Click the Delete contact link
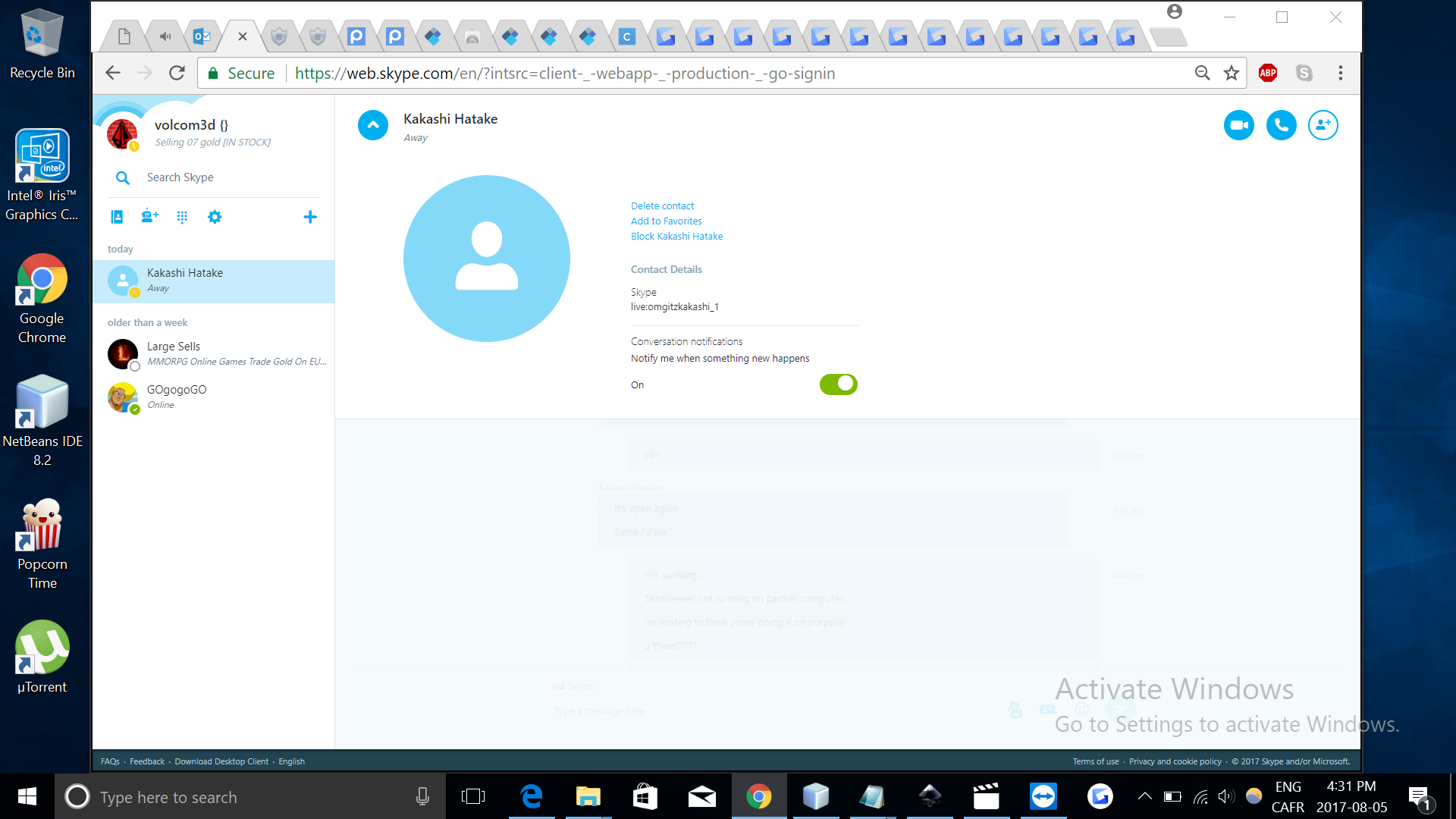Viewport: 1456px width, 819px height. click(662, 206)
